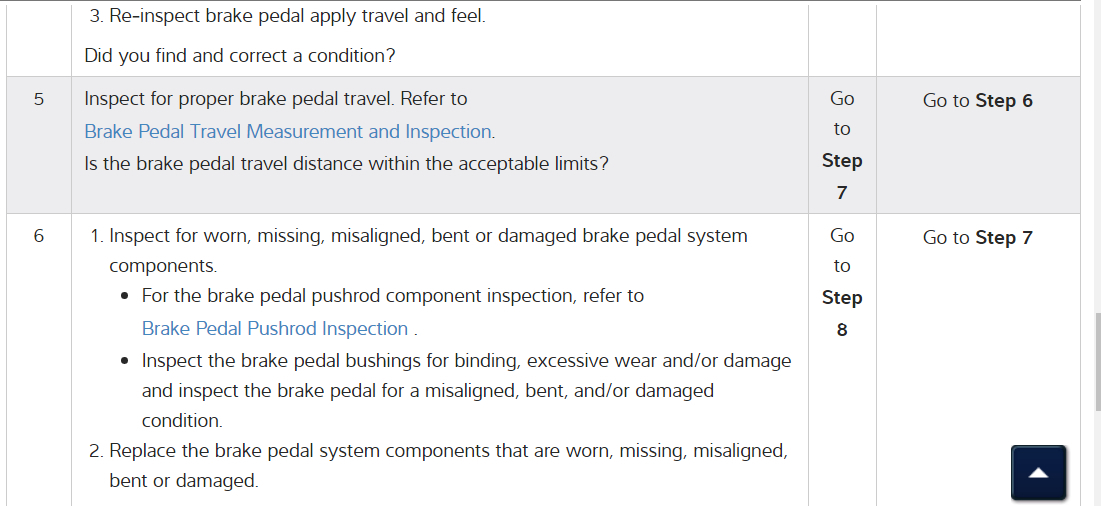Click 'For the brake pedal pushrod component inspection' text

(393, 296)
